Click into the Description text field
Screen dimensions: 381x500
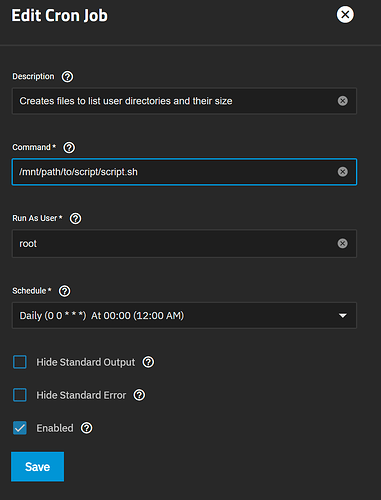tap(184, 101)
